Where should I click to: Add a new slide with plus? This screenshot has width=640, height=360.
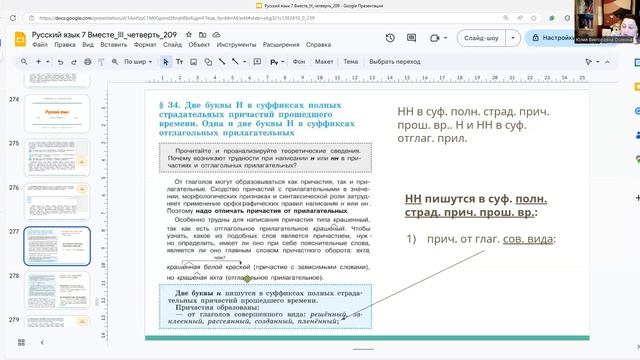pyautogui.click(x=38, y=62)
